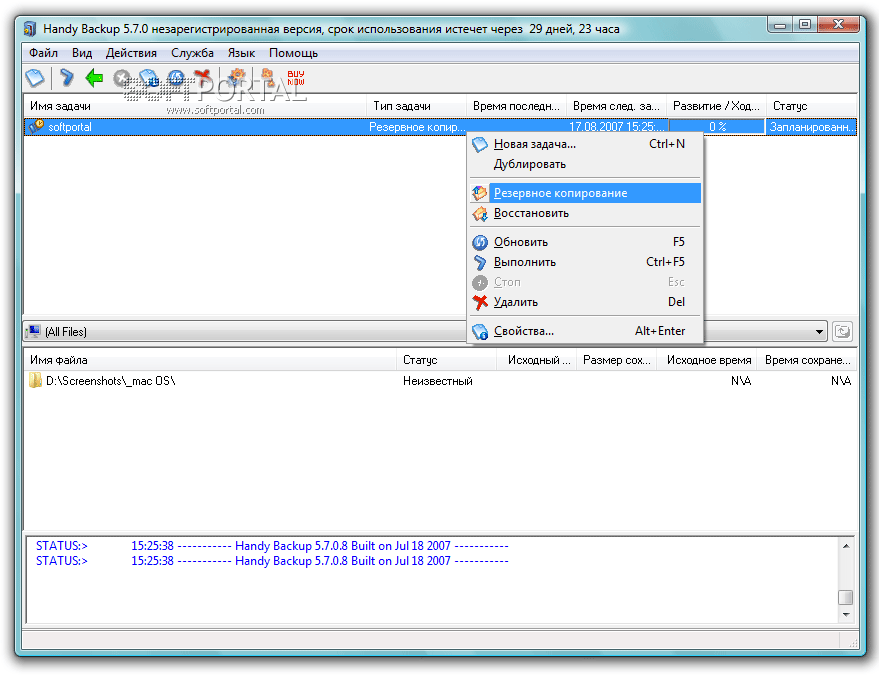The height and width of the screenshot is (675, 879).
Task: Click the log scrollbar up arrow
Action: pyautogui.click(x=846, y=545)
